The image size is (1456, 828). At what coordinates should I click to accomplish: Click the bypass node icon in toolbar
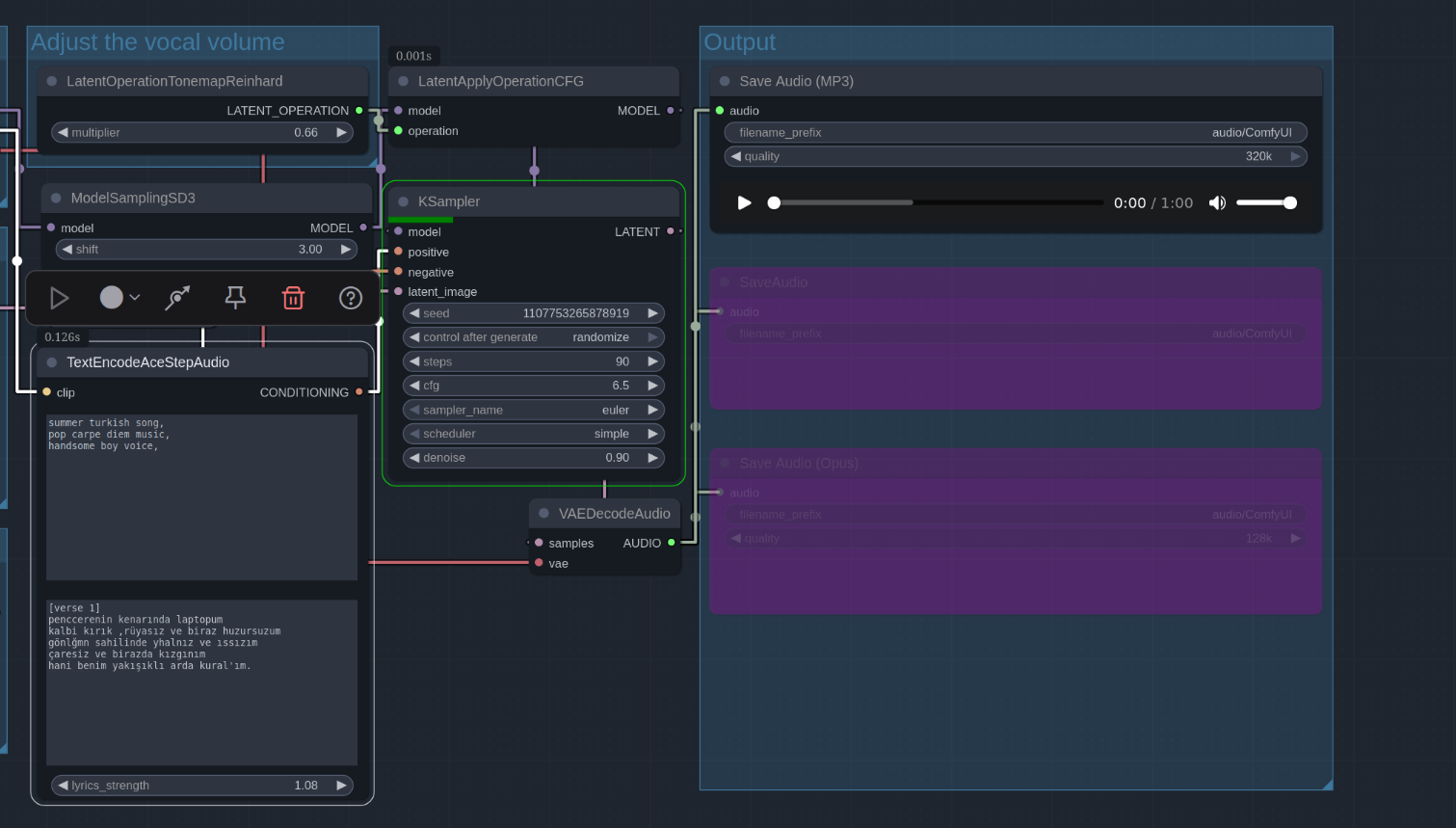177,299
